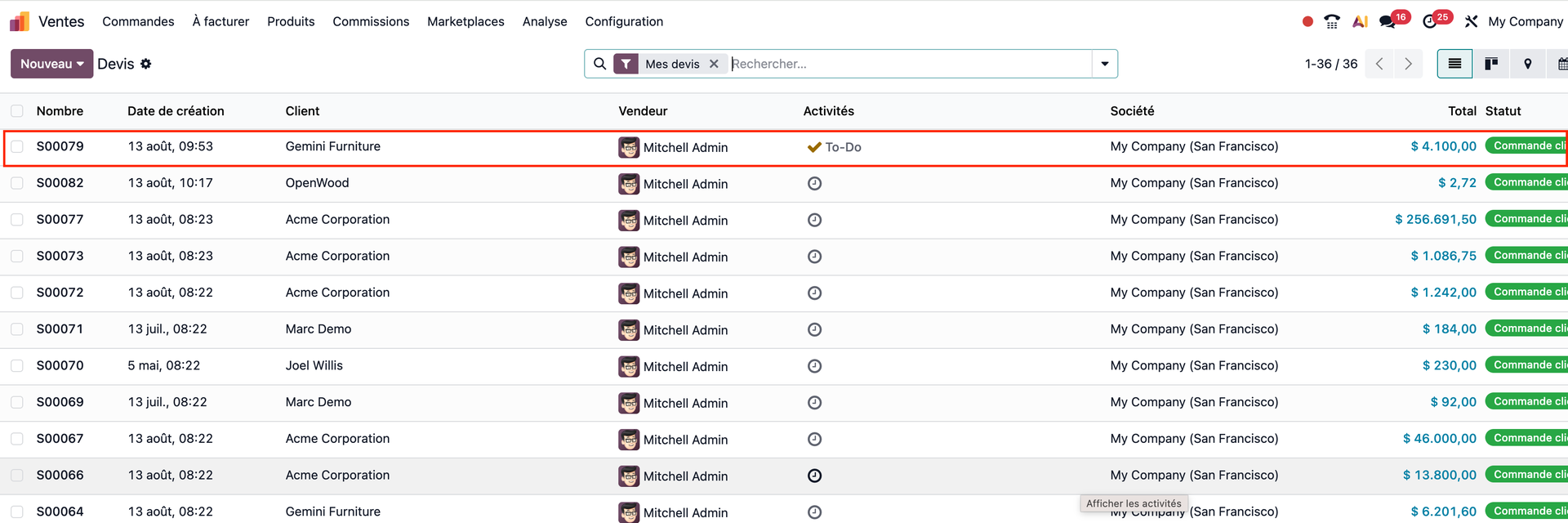Open the Produits menu

291,21
